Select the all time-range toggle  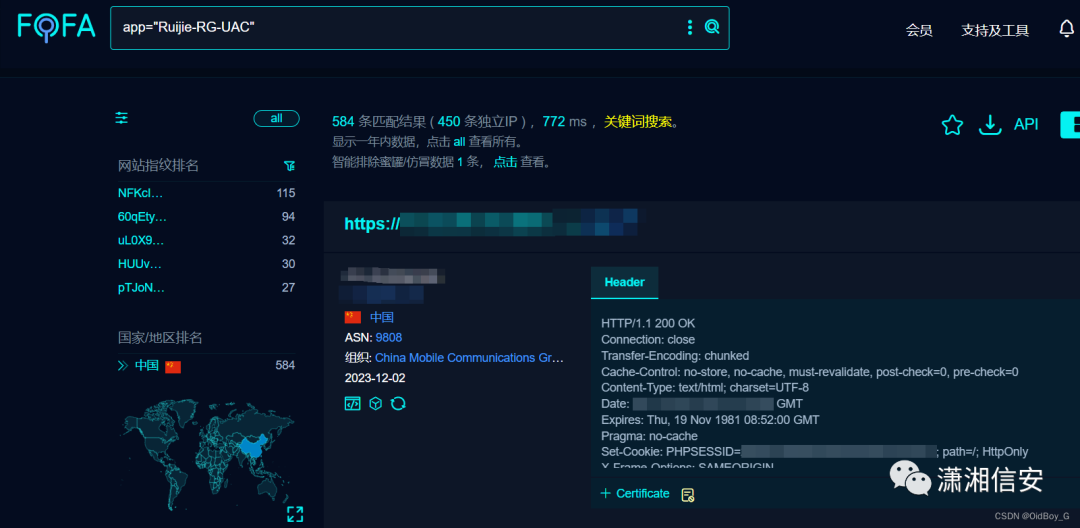pos(276,118)
